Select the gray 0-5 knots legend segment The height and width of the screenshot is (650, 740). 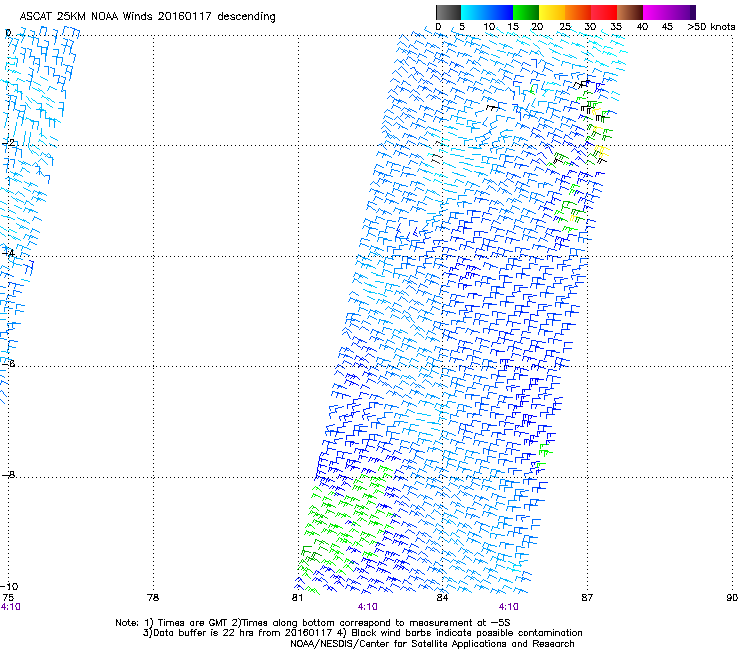tap(448, 12)
